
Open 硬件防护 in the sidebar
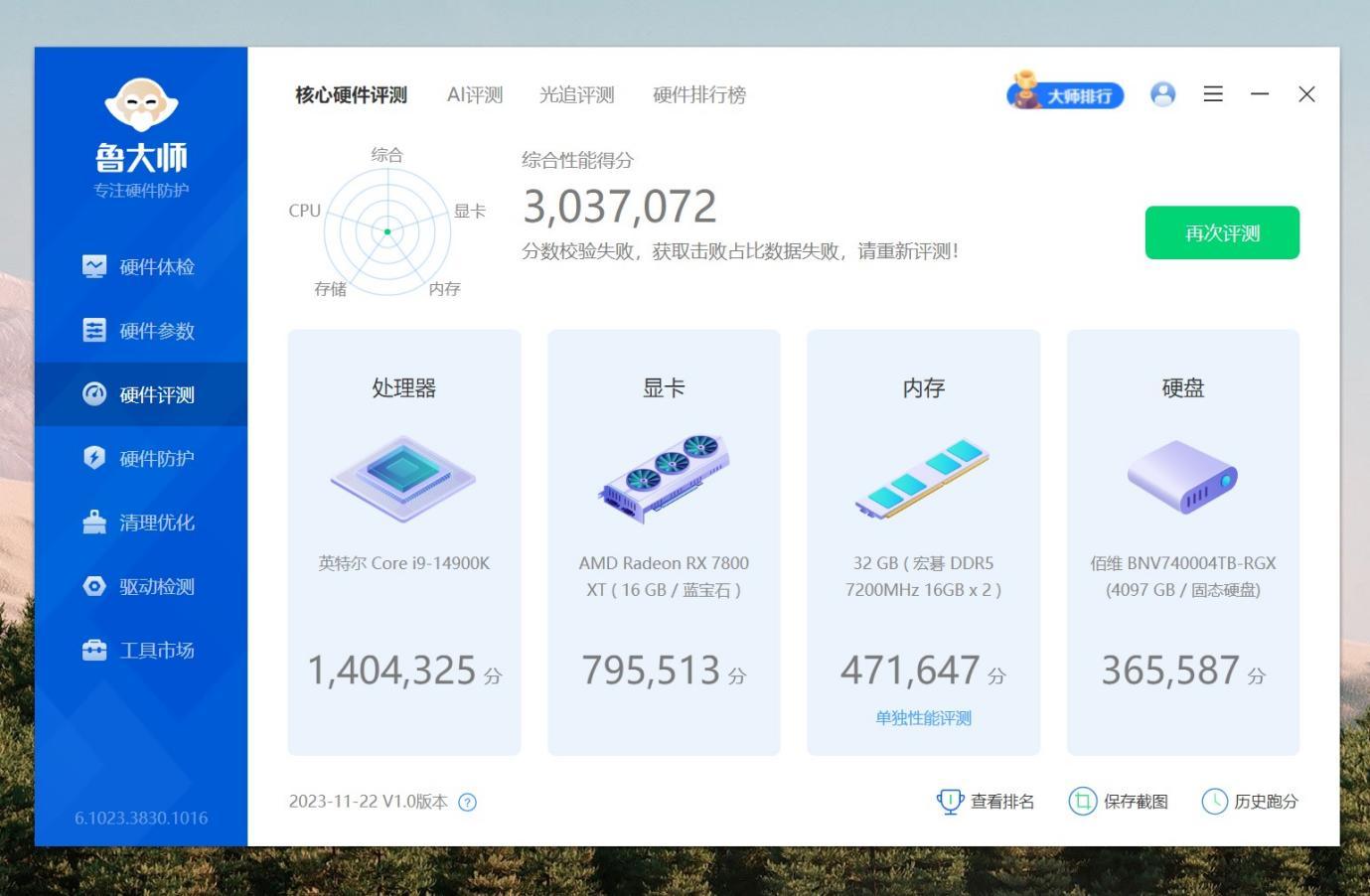coord(141,458)
